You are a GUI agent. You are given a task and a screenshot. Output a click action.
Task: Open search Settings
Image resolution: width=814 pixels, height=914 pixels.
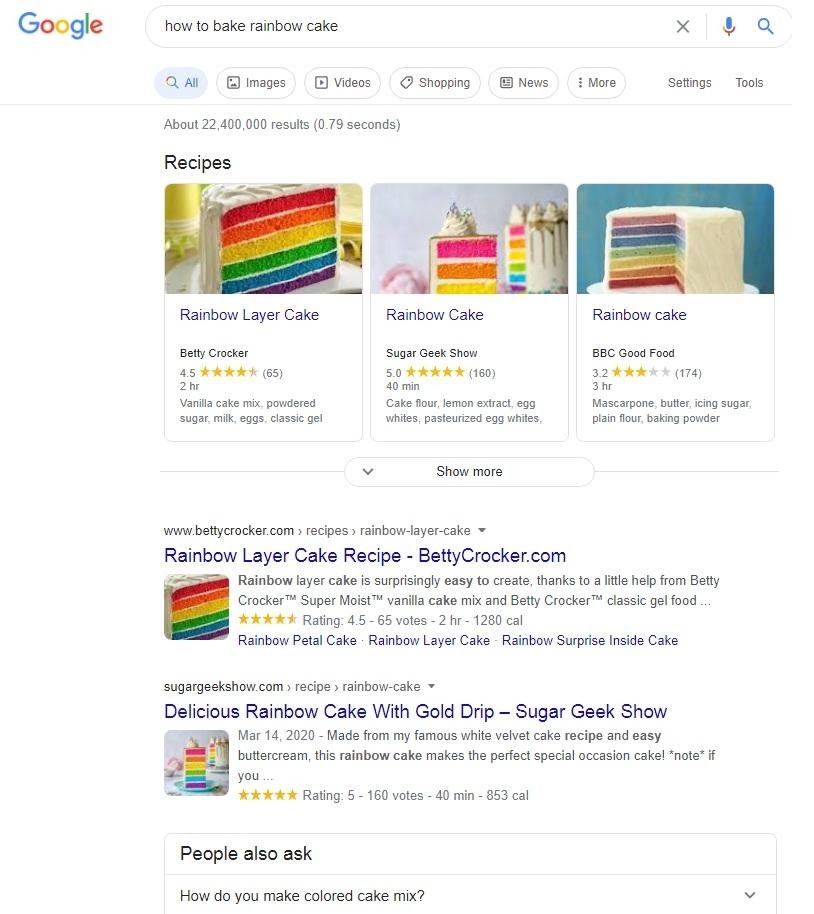(689, 83)
